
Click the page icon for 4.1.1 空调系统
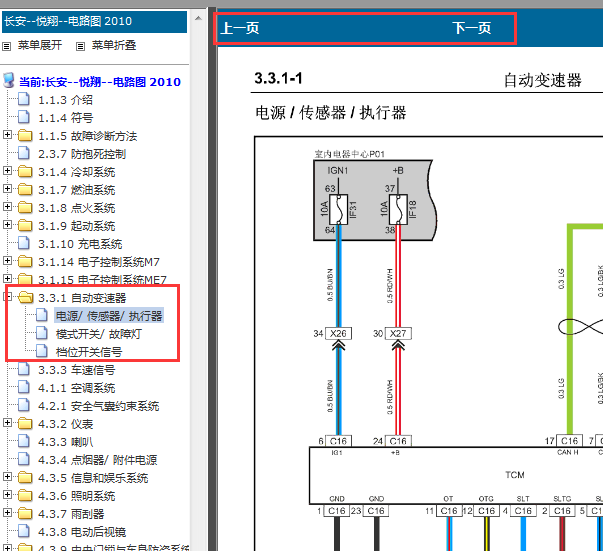point(24,387)
